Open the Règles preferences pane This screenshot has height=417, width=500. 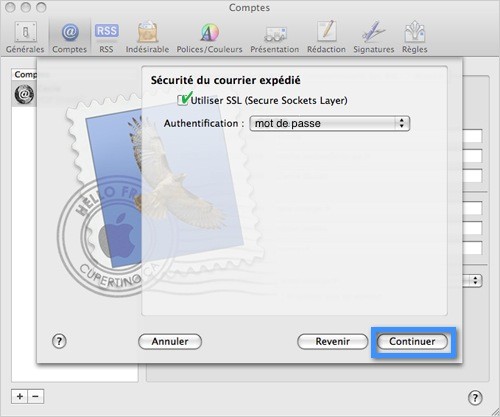[x=415, y=37]
